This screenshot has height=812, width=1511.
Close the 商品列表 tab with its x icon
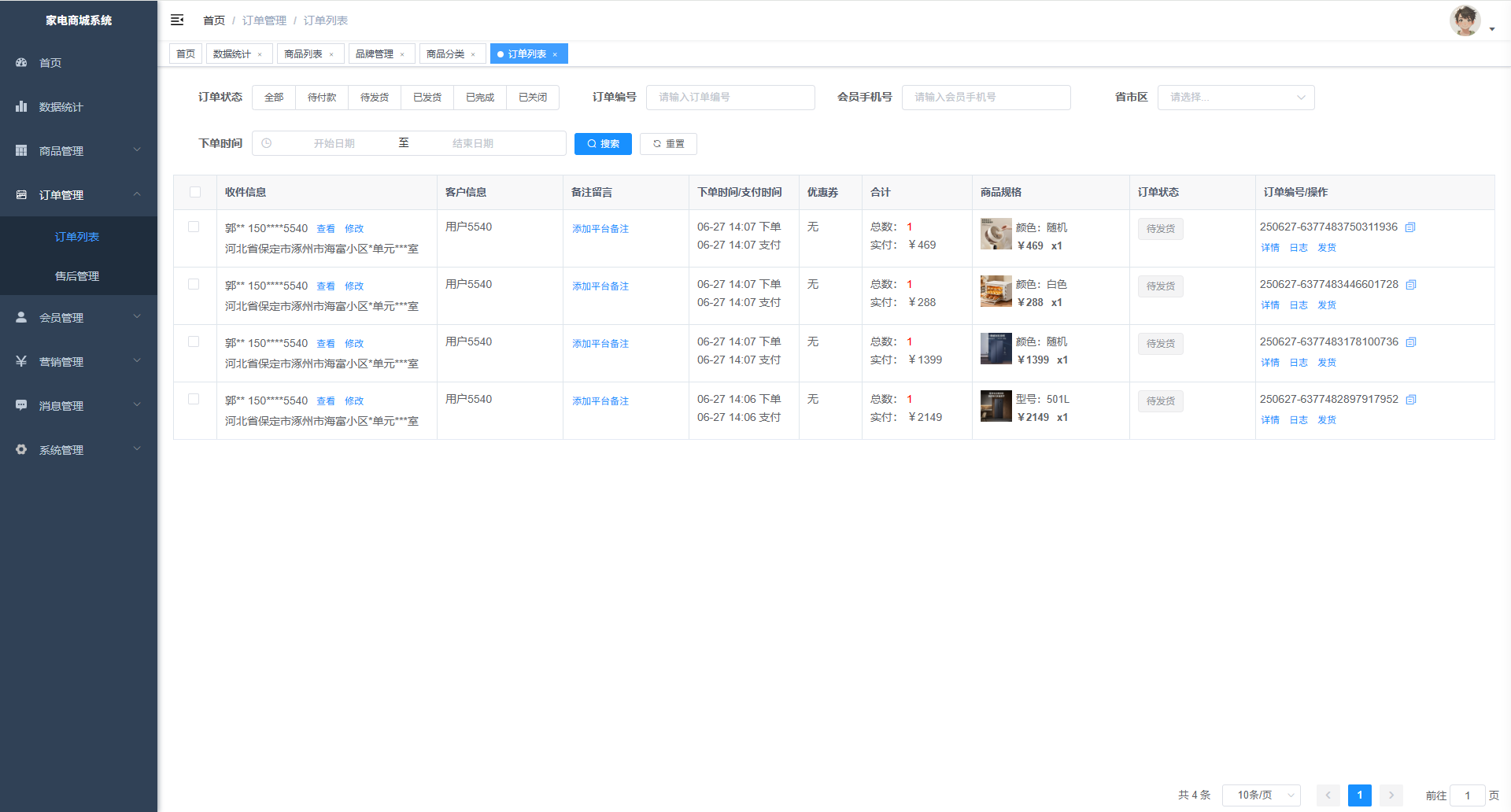click(x=331, y=54)
